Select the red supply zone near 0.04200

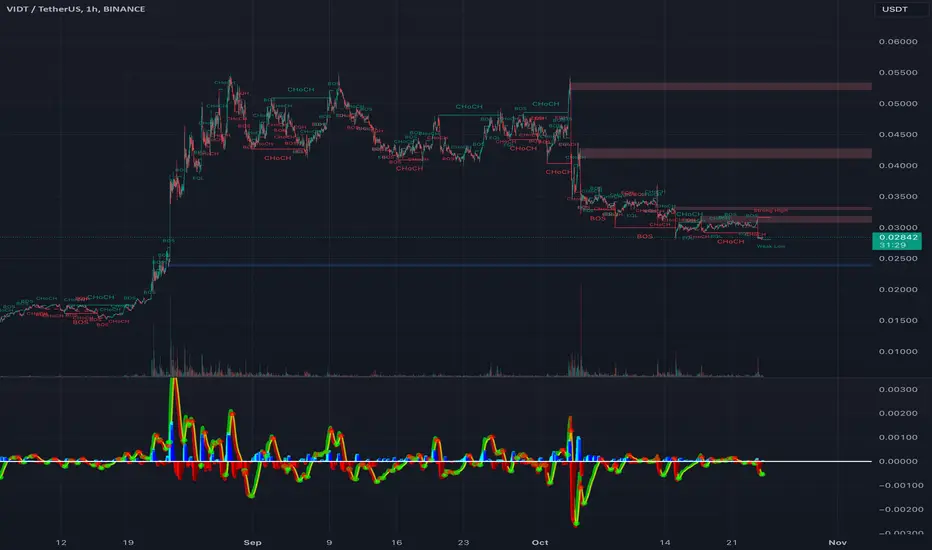[726, 153]
